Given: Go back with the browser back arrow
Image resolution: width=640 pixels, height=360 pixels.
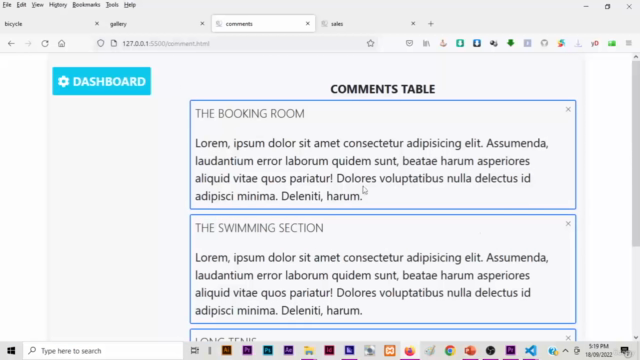Looking at the screenshot, I should 11,43.
